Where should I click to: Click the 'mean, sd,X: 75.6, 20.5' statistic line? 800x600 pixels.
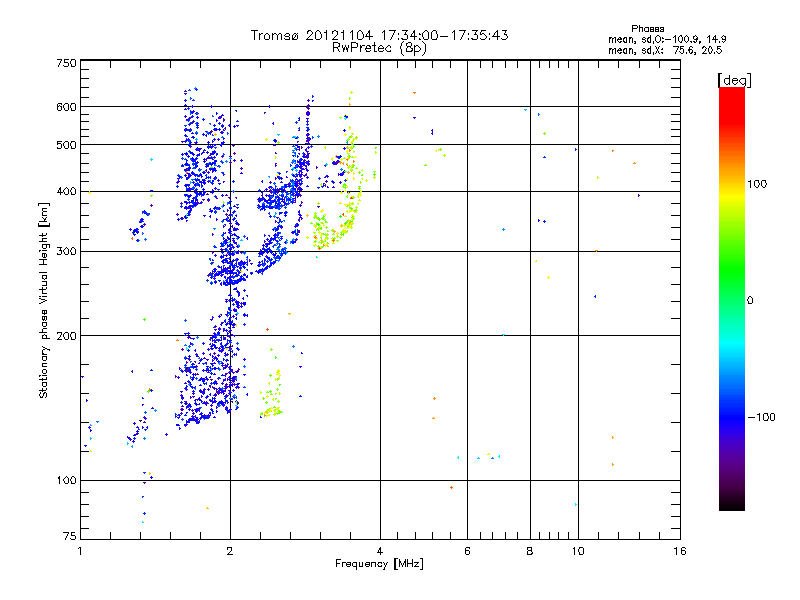(x=665, y=50)
